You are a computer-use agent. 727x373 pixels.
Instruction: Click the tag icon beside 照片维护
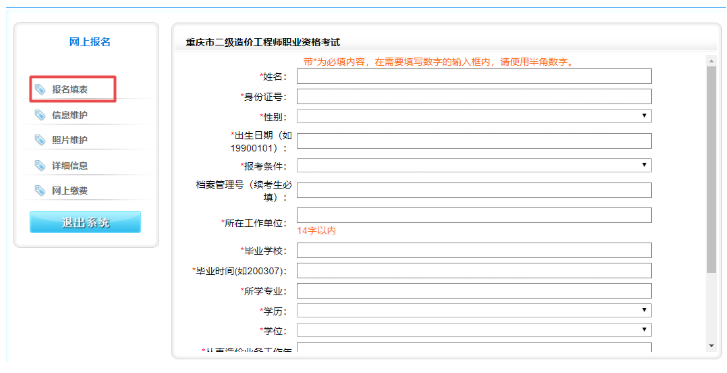click(x=40, y=140)
